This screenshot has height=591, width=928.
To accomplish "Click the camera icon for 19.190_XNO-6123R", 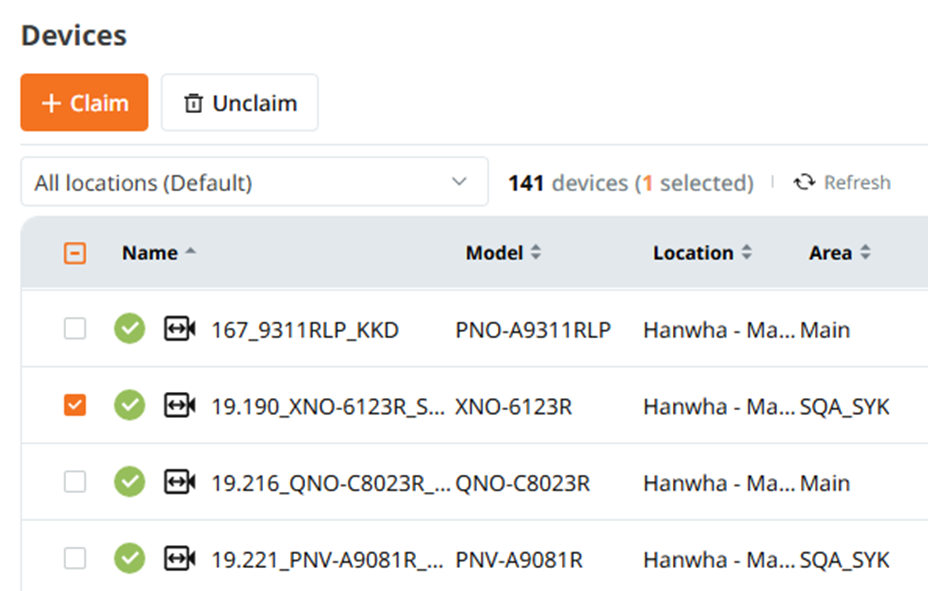I will (179, 405).
